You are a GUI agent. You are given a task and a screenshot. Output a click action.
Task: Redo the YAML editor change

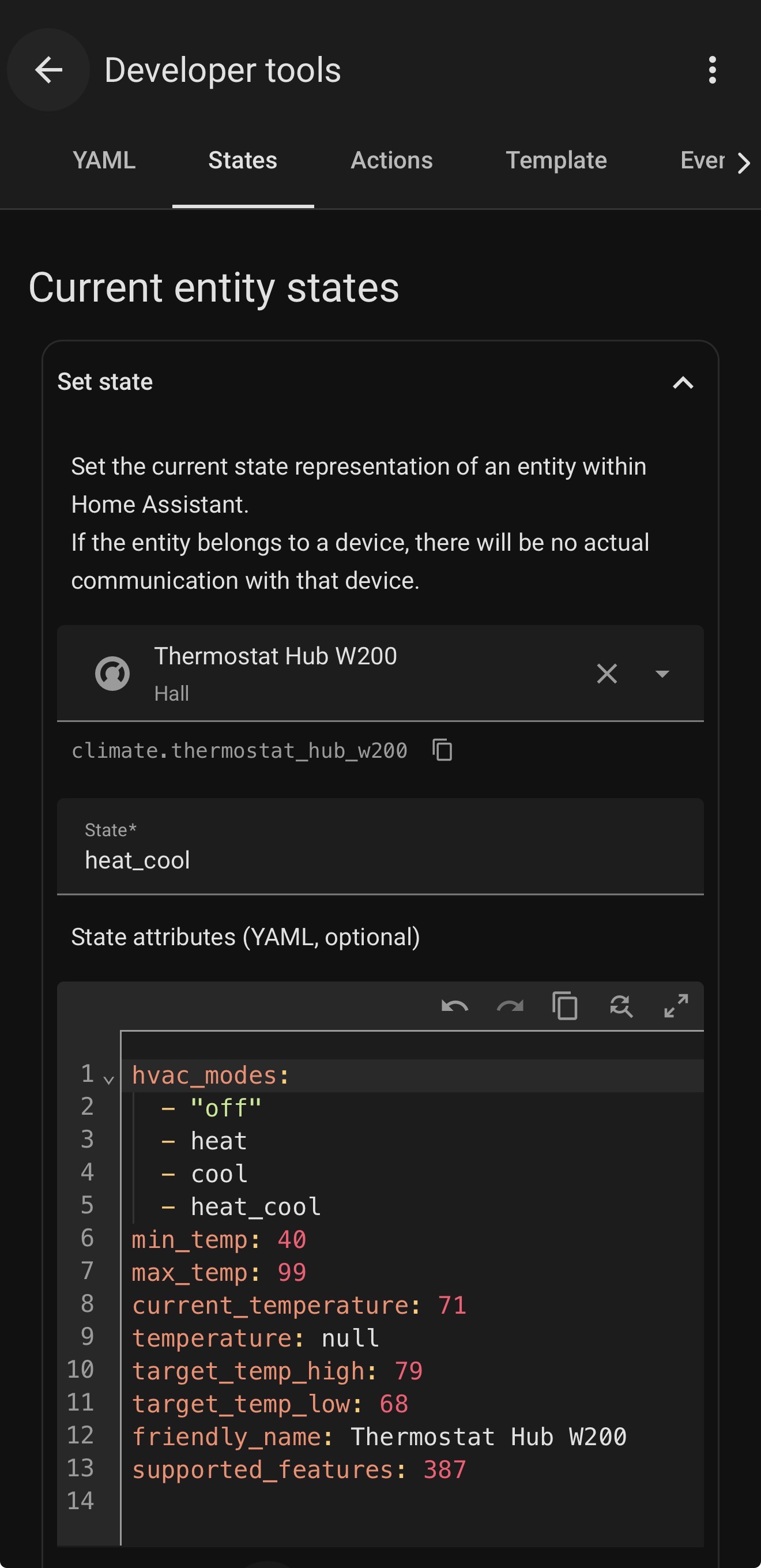coord(510,1006)
